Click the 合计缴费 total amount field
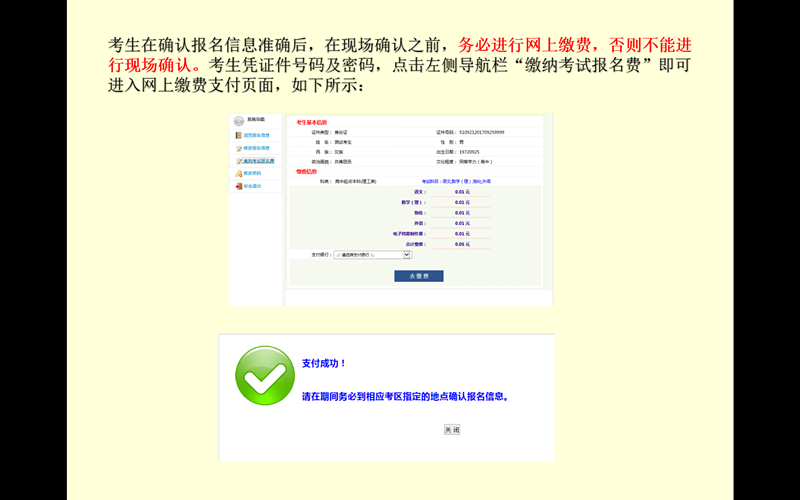 click(x=460, y=244)
